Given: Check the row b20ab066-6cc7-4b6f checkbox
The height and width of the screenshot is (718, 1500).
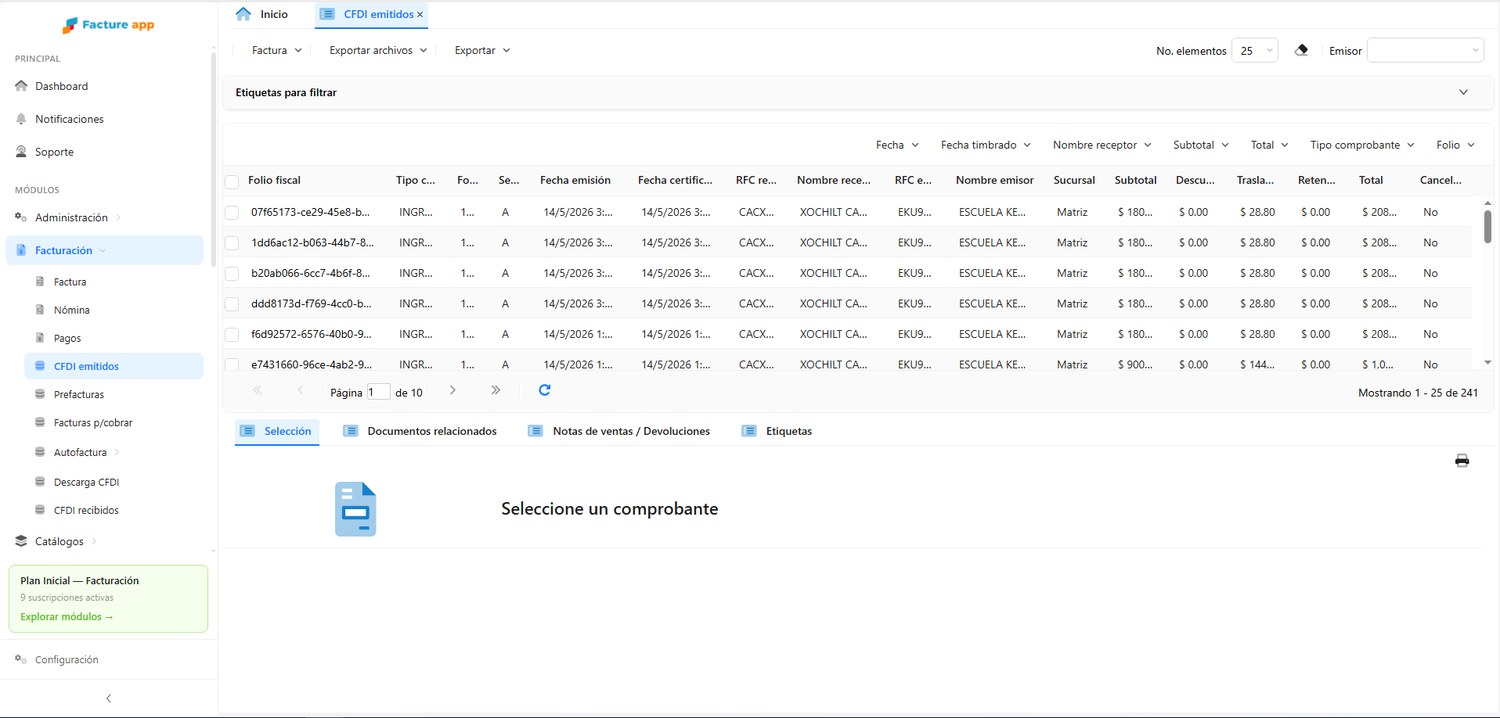Looking at the screenshot, I should (x=232, y=273).
